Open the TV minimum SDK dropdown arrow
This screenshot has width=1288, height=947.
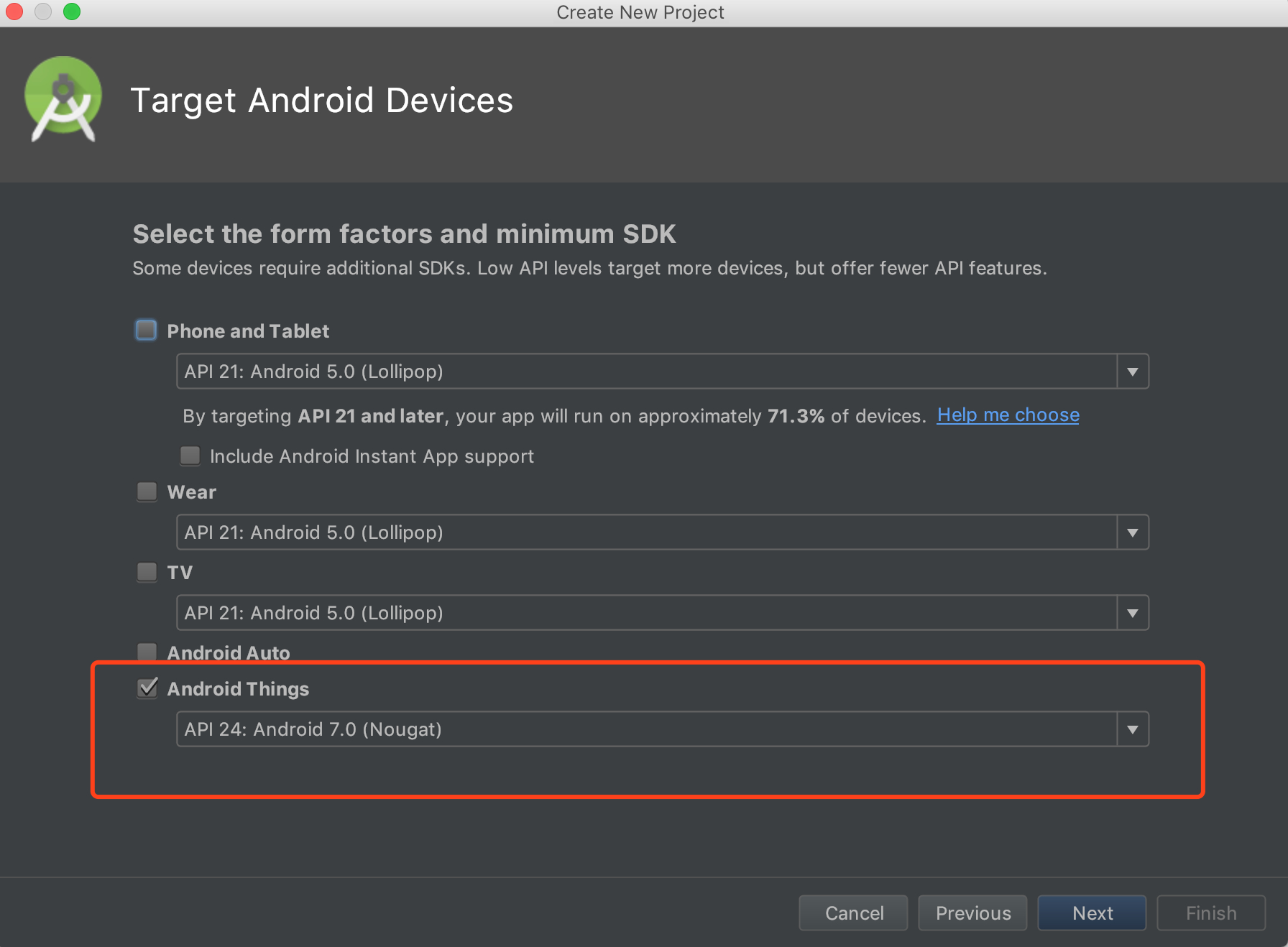(1133, 613)
